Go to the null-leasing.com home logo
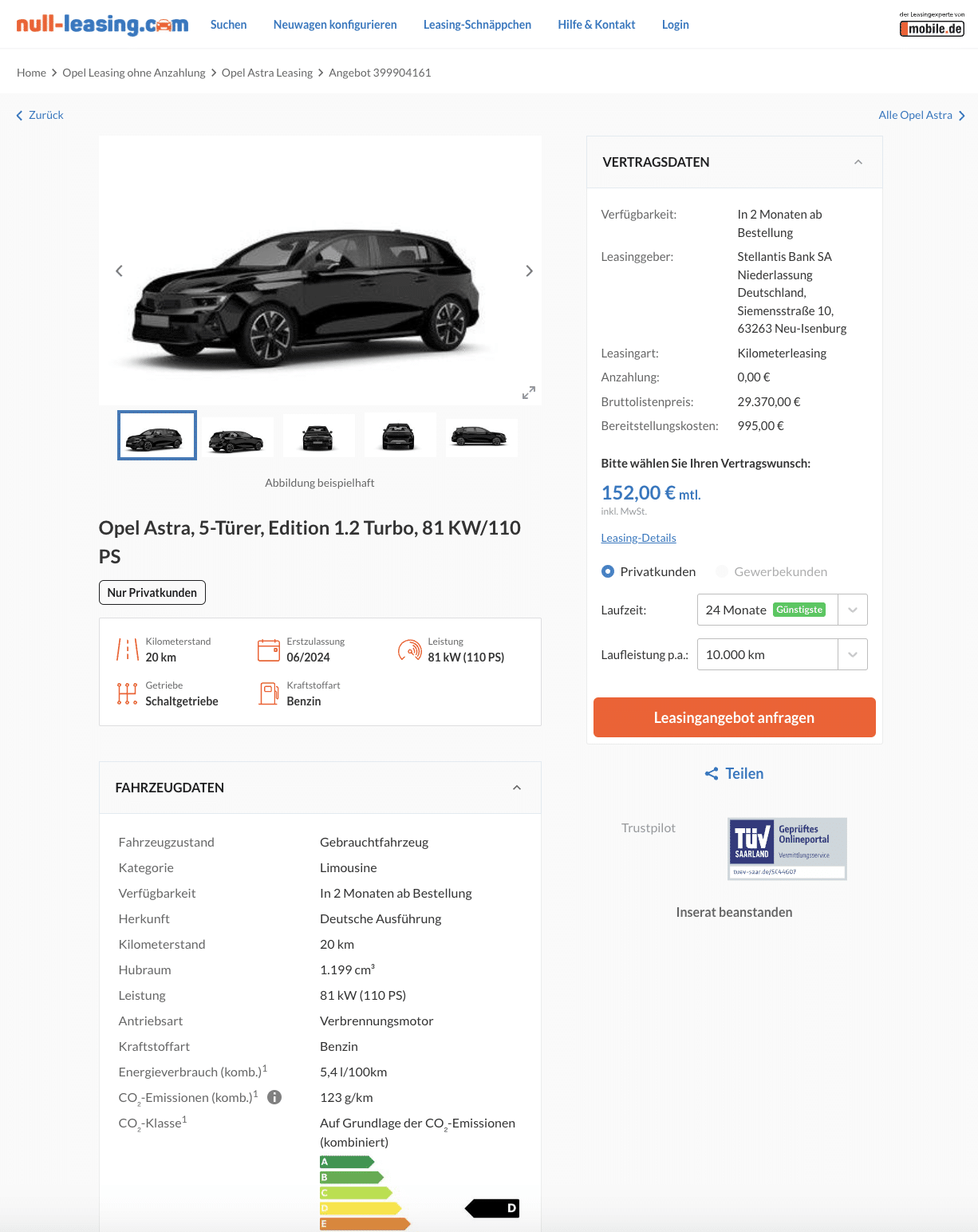This screenshot has height=1232, width=978. 102,25
